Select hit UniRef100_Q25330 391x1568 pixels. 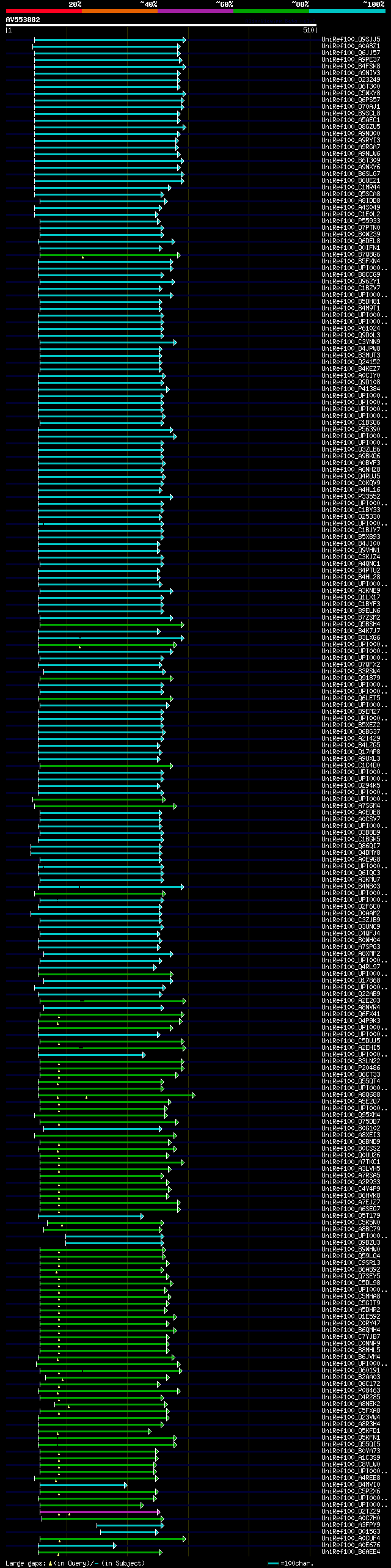pyautogui.click(x=351, y=517)
